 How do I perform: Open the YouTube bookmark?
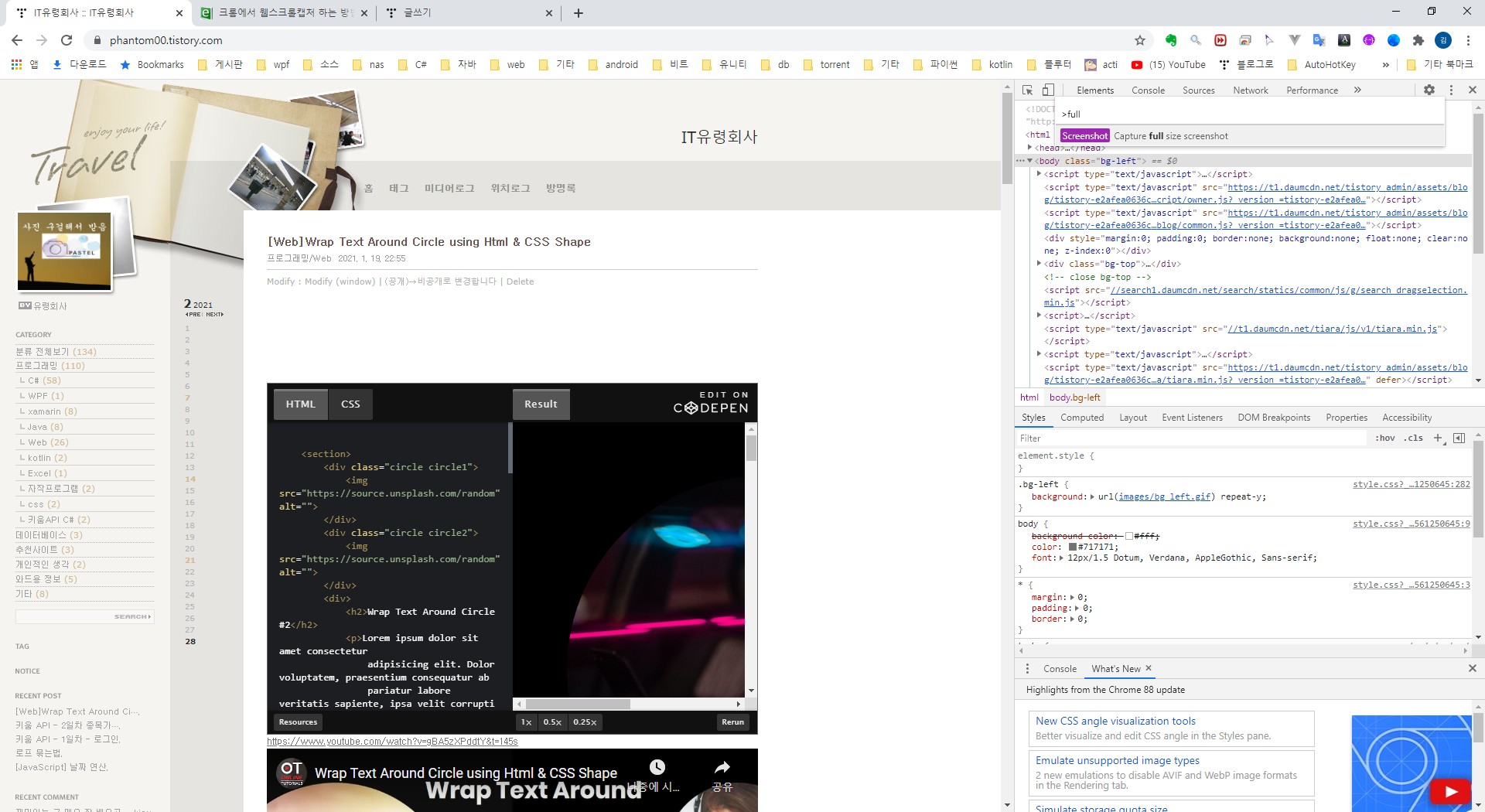(1169, 64)
